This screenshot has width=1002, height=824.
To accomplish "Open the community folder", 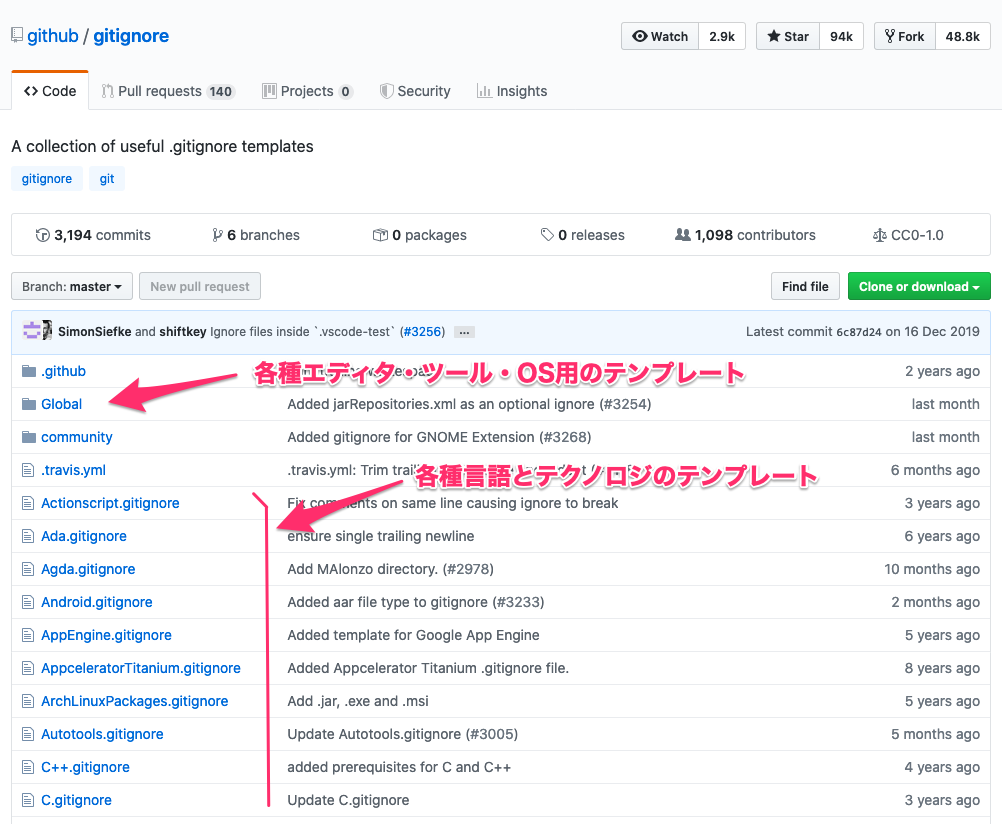I will coord(77,437).
